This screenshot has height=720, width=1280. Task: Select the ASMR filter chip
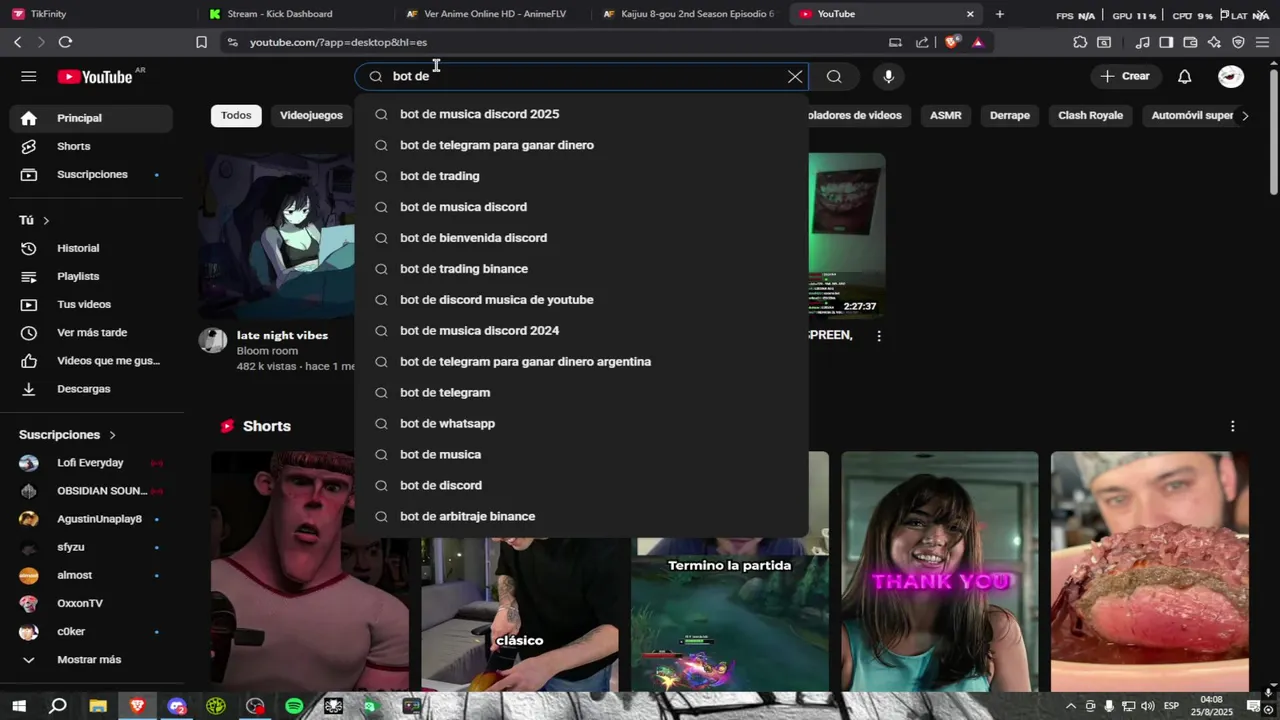click(x=945, y=115)
